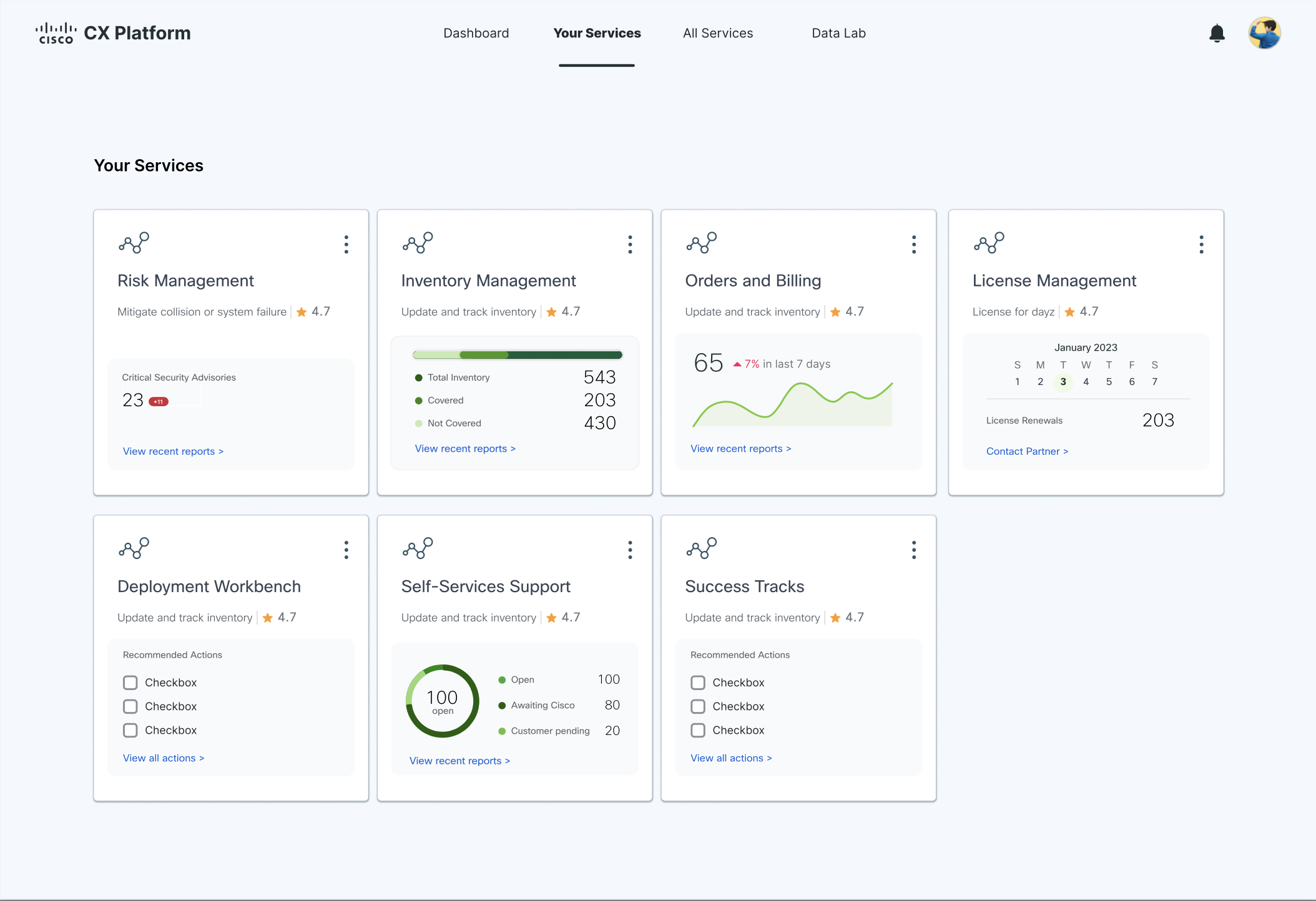Switch to the Dashboard tab
Image resolution: width=1316 pixels, height=901 pixels.
click(x=476, y=33)
